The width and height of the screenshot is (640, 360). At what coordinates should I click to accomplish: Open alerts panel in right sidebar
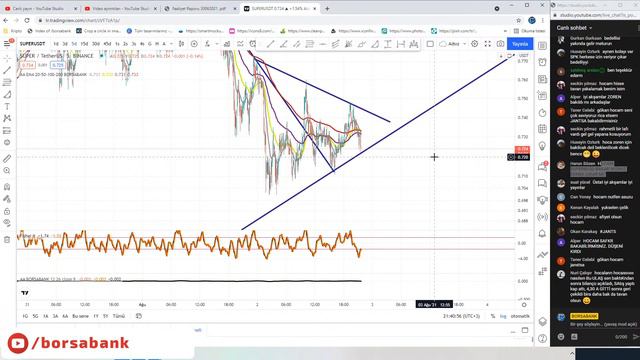coord(542,62)
